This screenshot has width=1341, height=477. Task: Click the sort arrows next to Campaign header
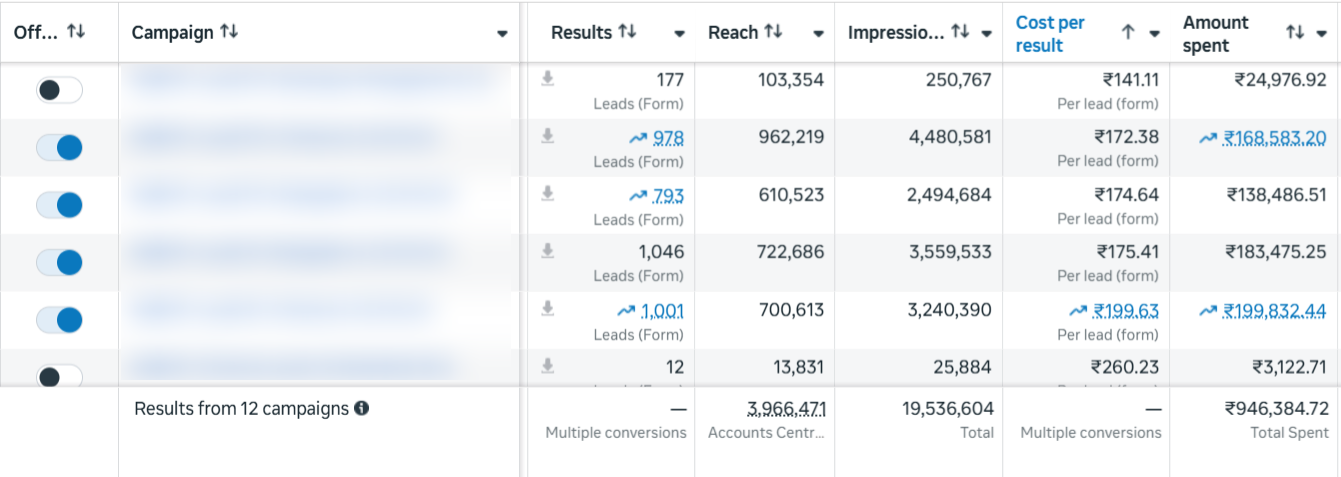click(229, 32)
